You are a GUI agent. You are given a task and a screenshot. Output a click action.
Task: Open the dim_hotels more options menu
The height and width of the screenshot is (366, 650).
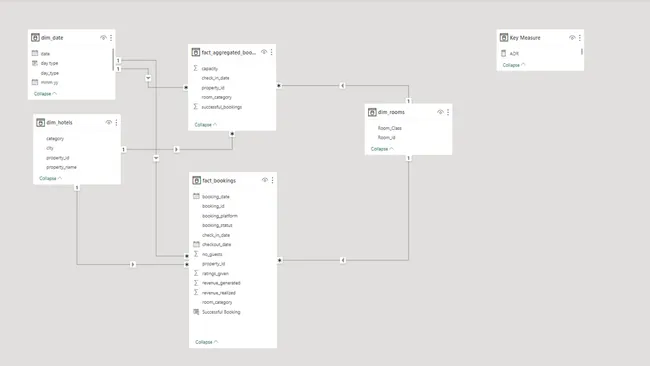pyautogui.click(x=116, y=123)
